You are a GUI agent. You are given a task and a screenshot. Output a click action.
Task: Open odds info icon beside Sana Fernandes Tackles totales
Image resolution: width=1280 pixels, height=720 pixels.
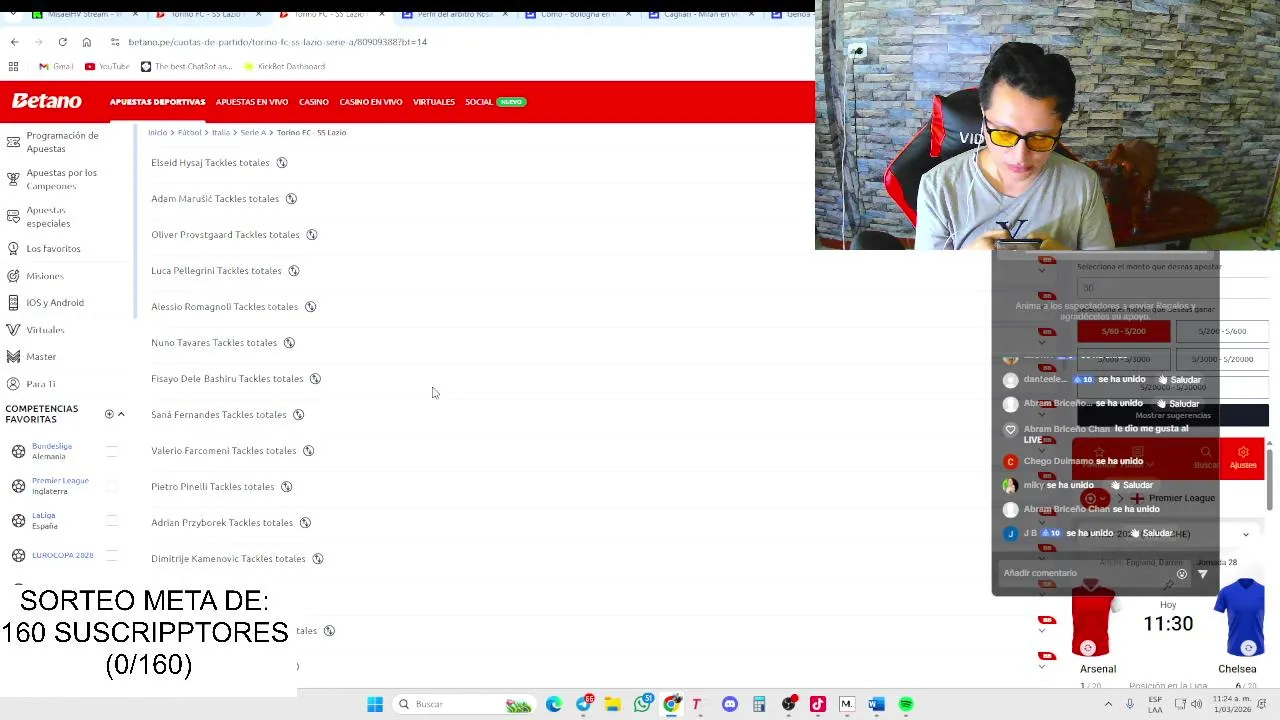tap(298, 414)
